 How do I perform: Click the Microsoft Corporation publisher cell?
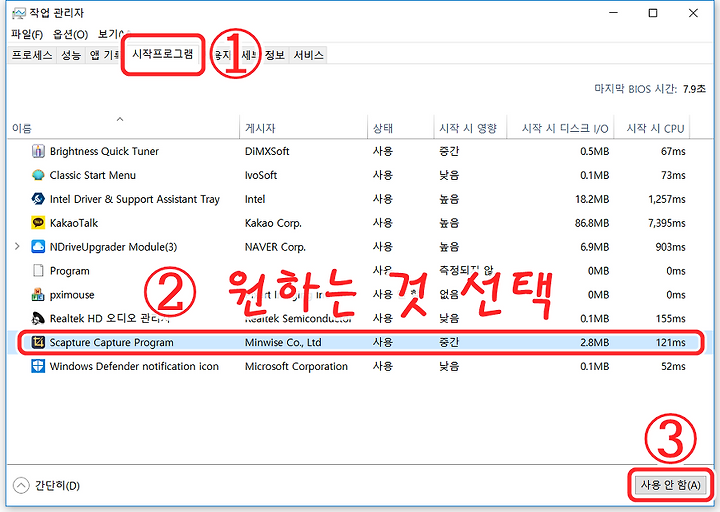point(296,366)
